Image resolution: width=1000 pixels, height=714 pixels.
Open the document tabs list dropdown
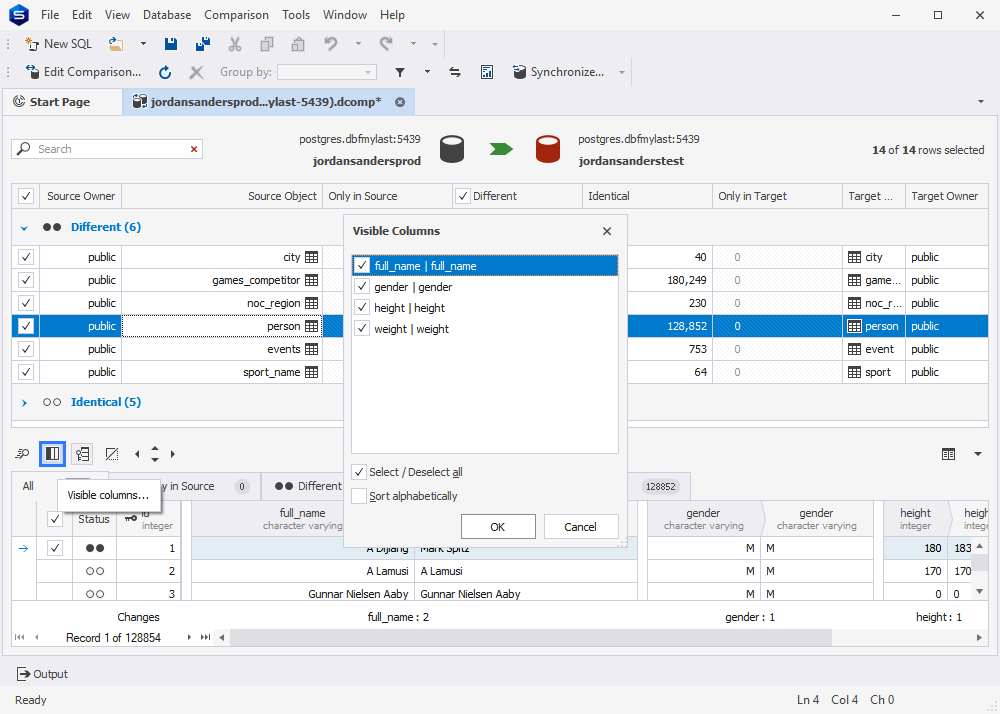981,102
